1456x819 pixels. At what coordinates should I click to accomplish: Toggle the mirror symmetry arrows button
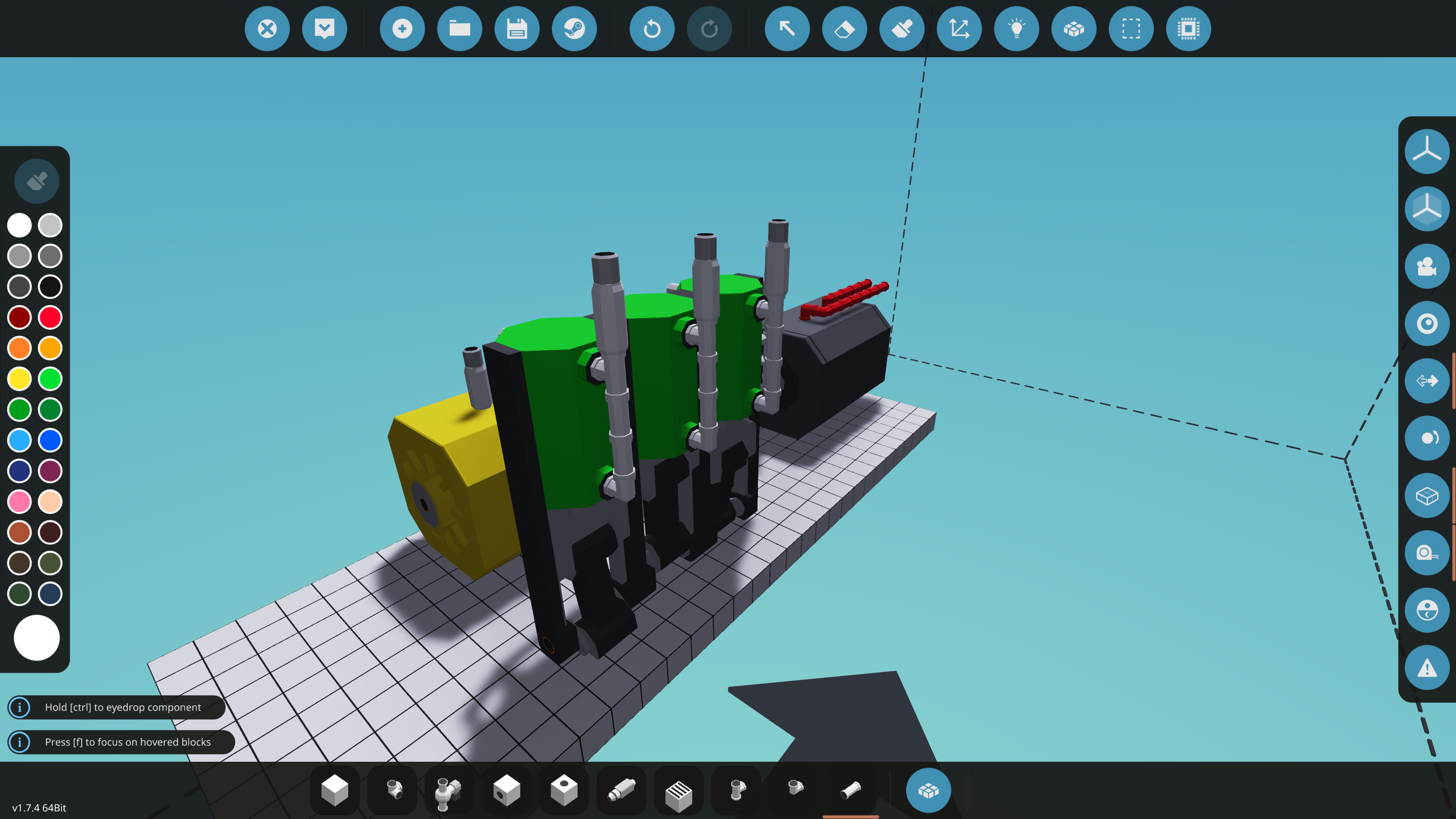pos(1426,381)
